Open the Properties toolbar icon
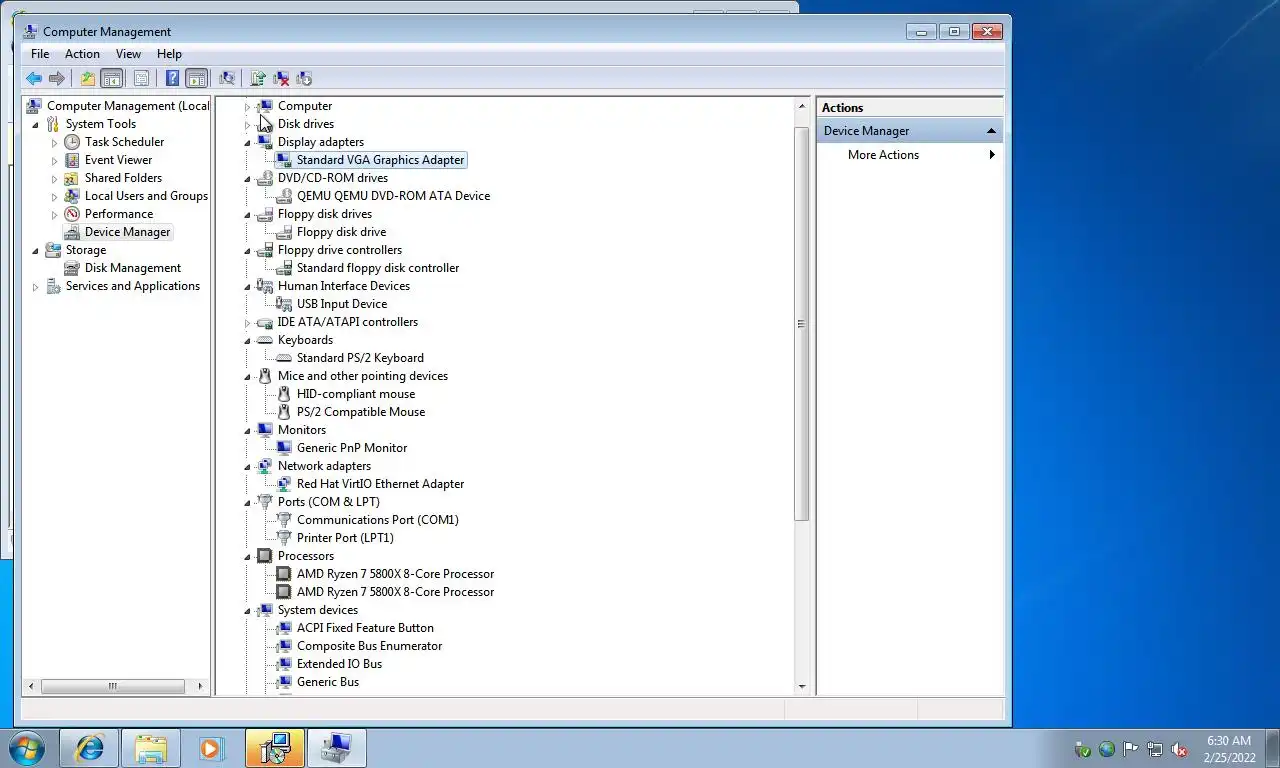1280x768 pixels. pyautogui.click(x=141, y=78)
